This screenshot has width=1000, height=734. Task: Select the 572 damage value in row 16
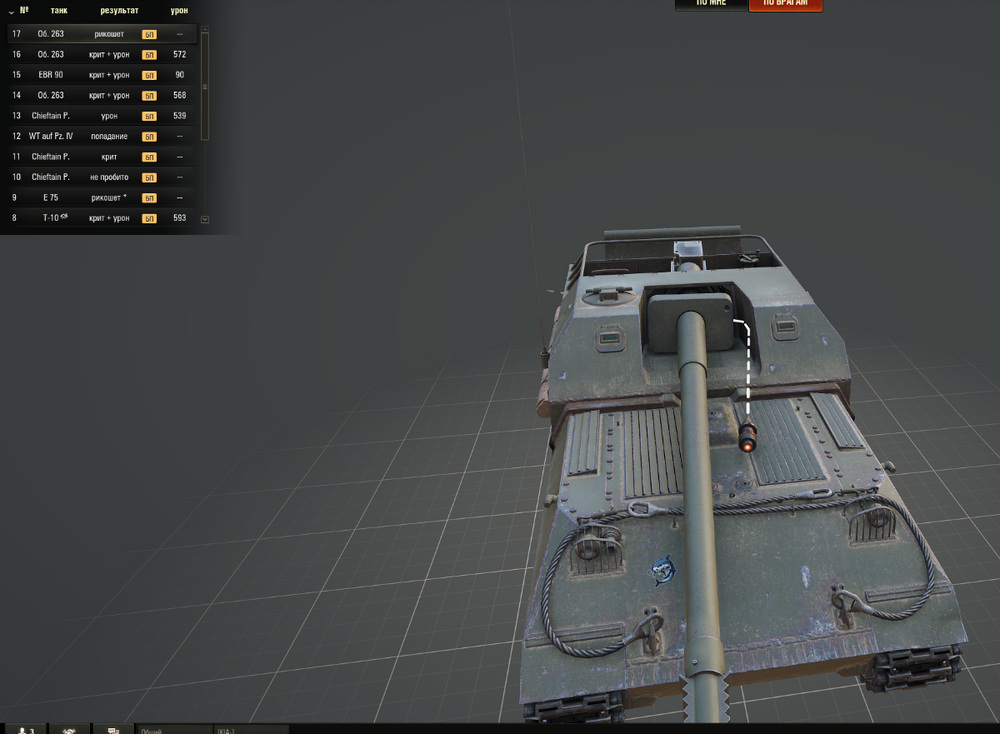[x=179, y=55]
